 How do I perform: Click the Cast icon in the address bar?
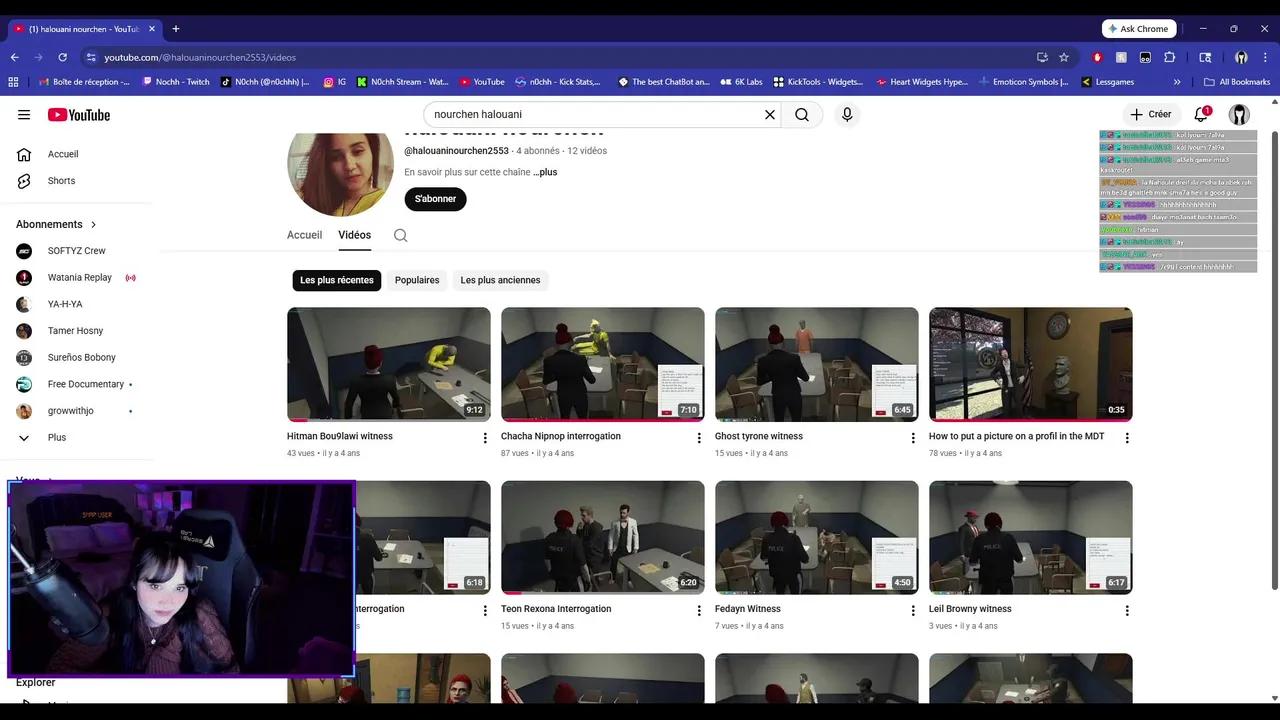click(1042, 57)
